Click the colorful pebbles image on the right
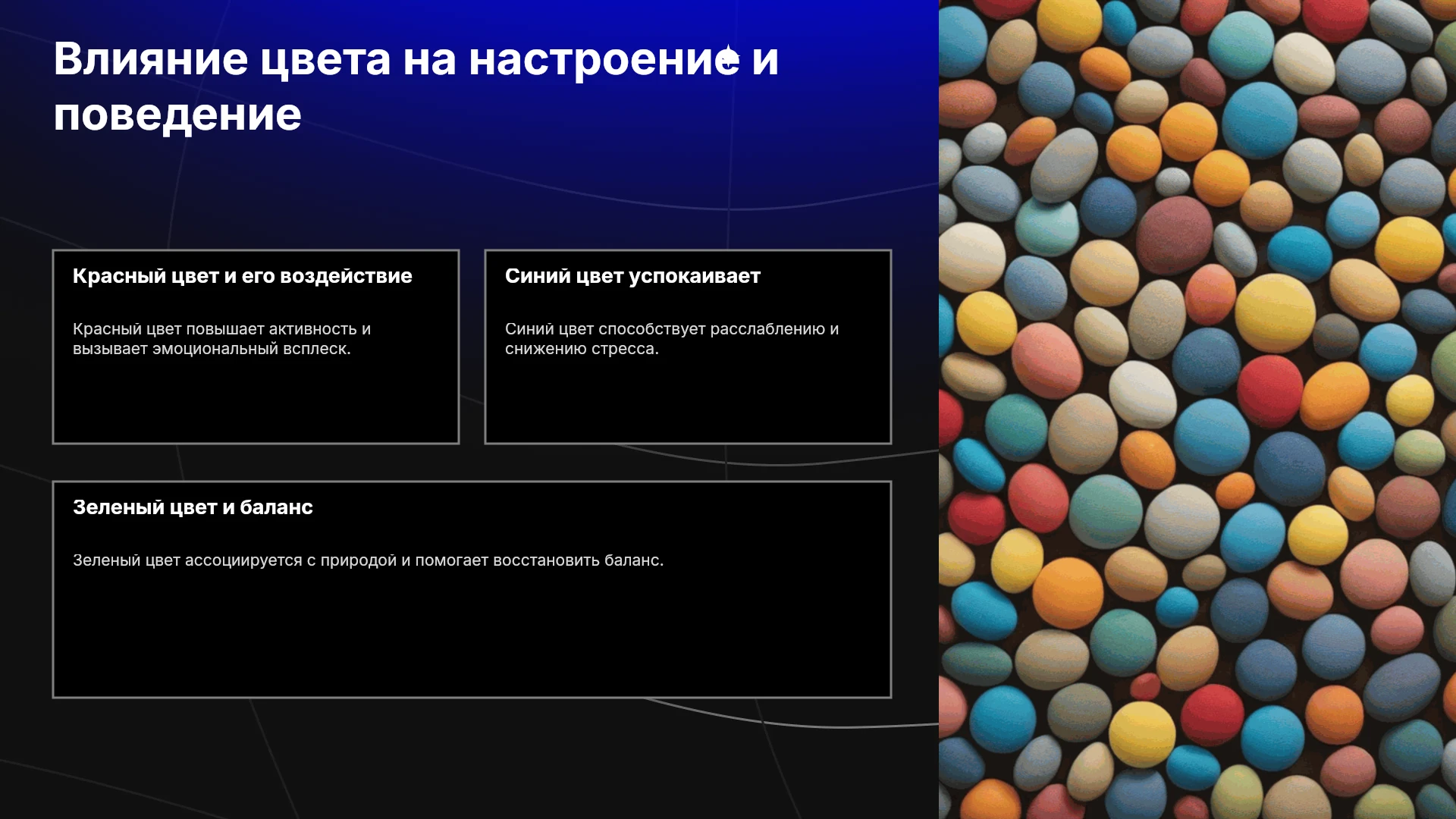 point(1197,409)
